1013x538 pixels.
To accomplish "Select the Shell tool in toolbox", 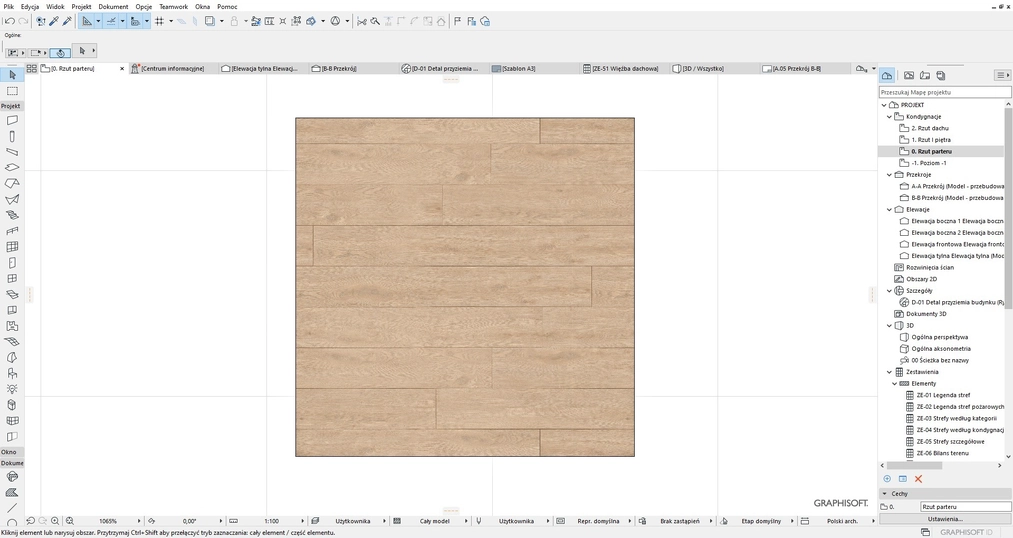I will point(12,199).
